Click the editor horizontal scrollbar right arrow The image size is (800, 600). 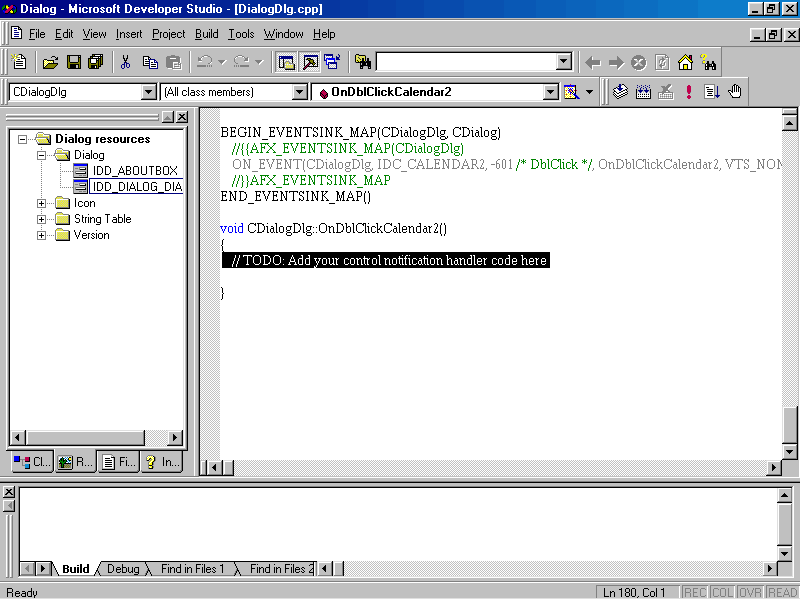pos(774,467)
